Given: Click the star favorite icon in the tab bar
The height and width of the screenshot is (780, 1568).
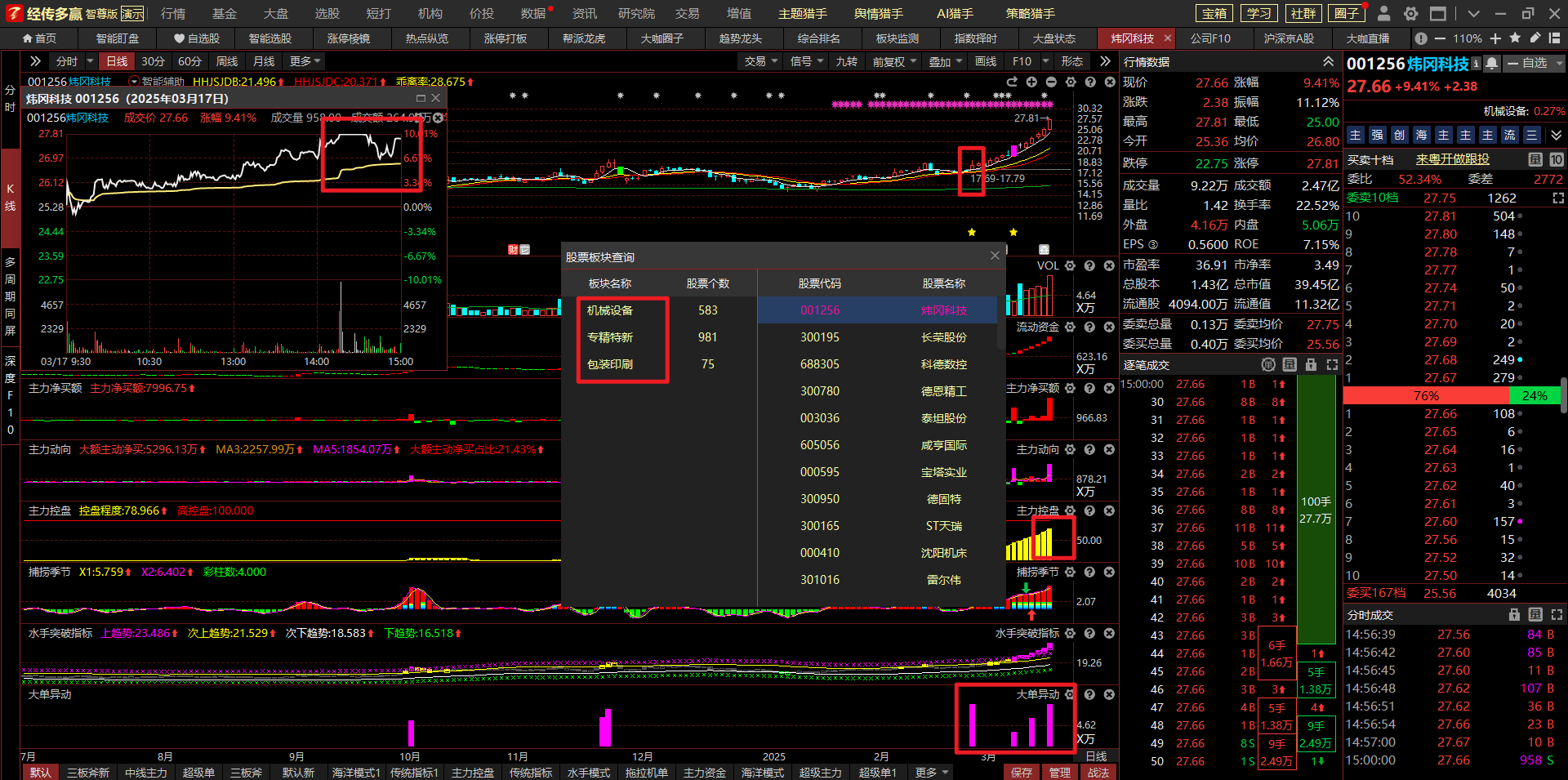Looking at the screenshot, I should click(1516, 38).
